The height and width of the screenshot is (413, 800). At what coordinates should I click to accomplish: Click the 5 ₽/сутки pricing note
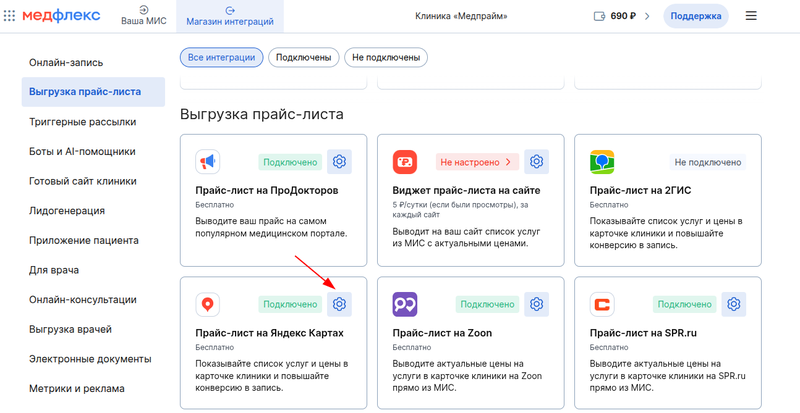[x=462, y=210]
